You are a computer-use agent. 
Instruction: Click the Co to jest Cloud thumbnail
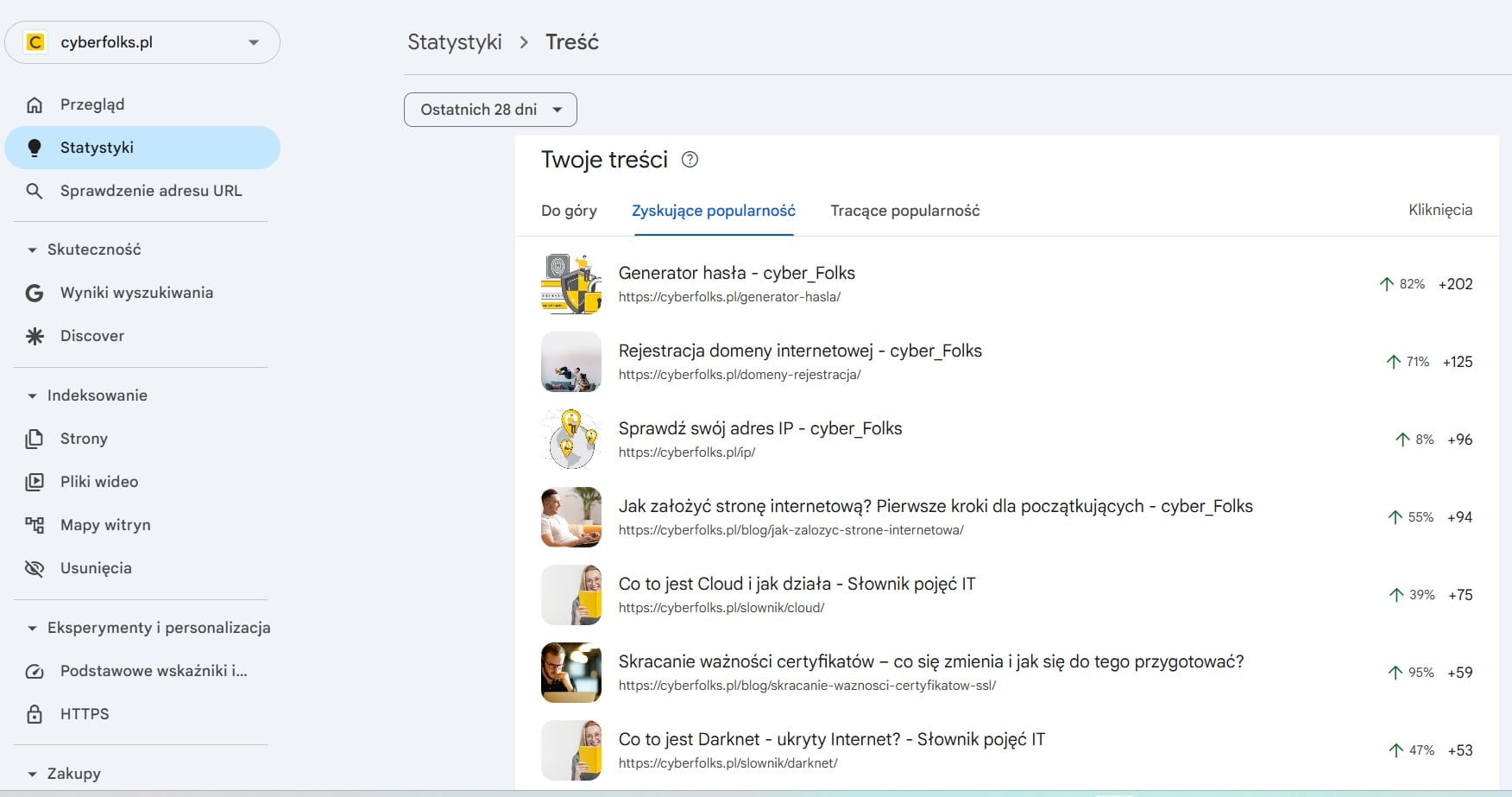[x=571, y=595]
